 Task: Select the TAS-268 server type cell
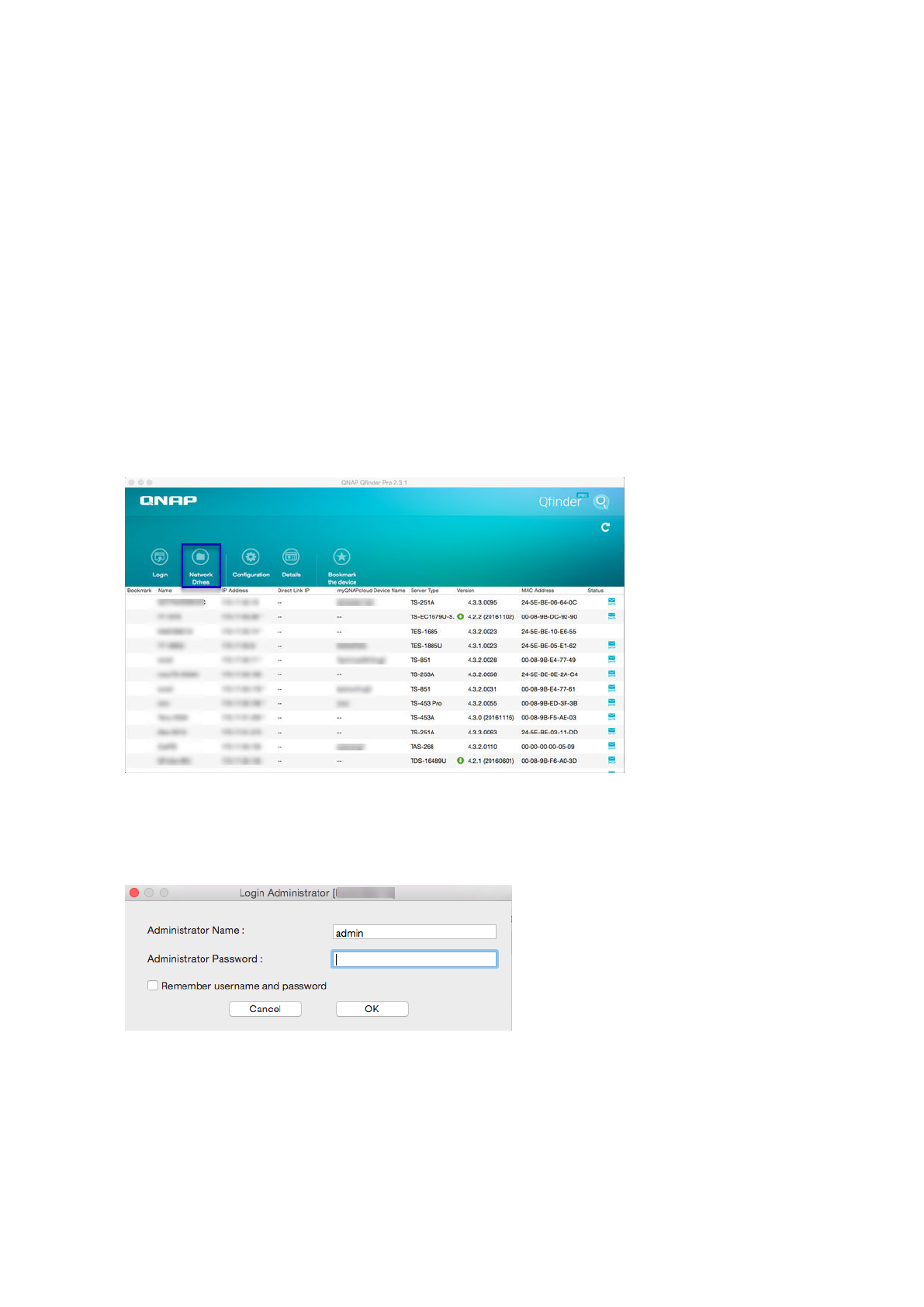422,747
